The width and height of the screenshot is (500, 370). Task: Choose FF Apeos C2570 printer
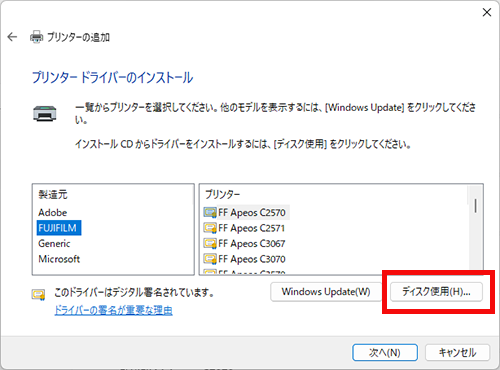(x=252, y=212)
